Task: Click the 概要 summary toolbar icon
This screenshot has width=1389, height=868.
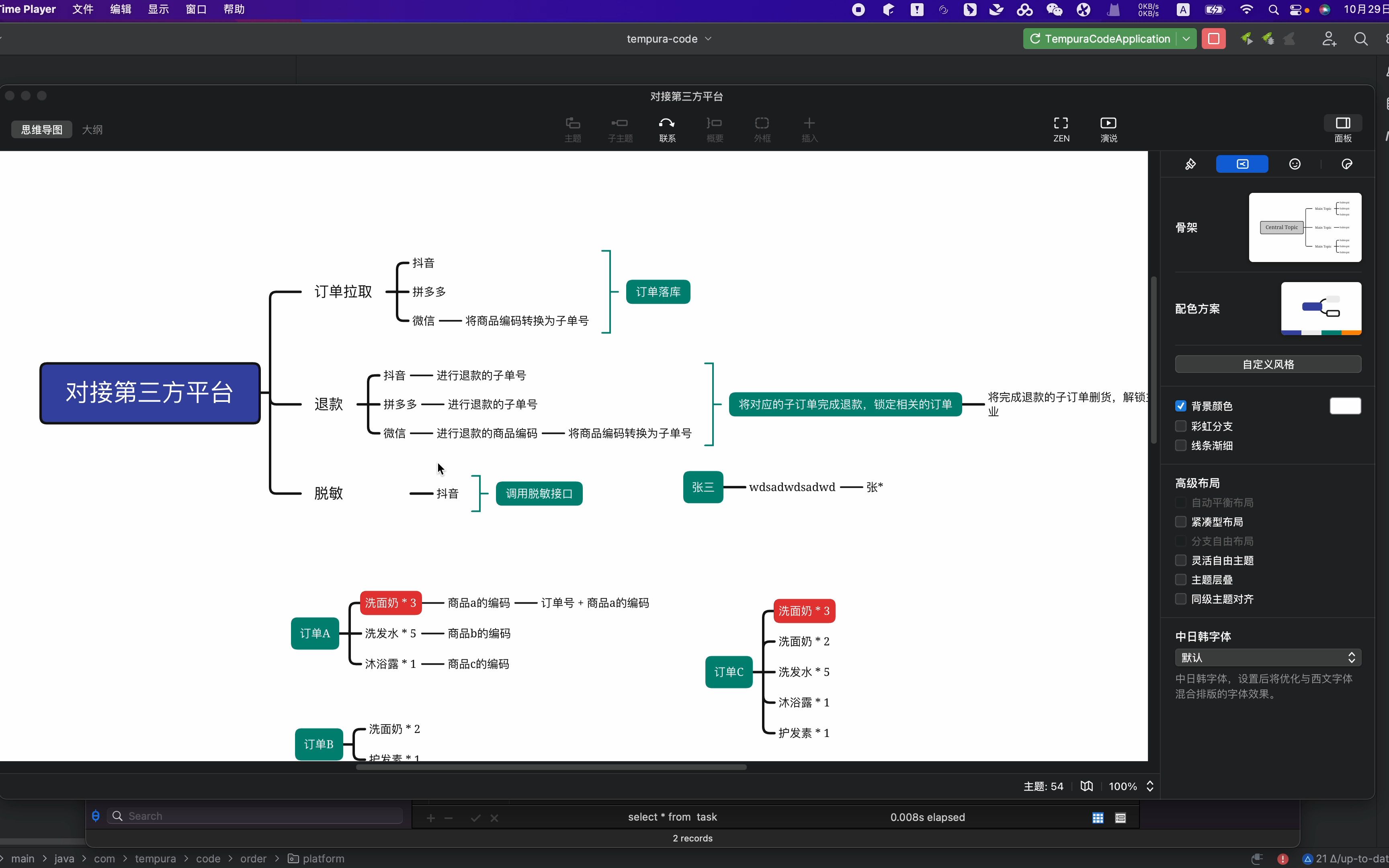Action: [715, 129]
